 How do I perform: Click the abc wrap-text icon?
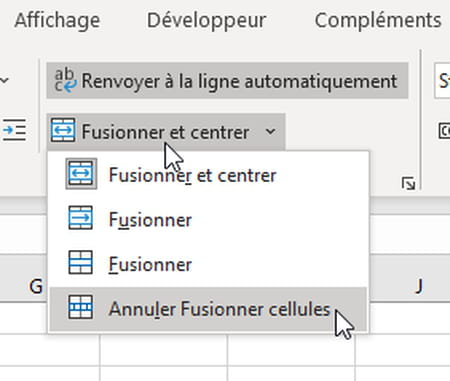point(65,80)
